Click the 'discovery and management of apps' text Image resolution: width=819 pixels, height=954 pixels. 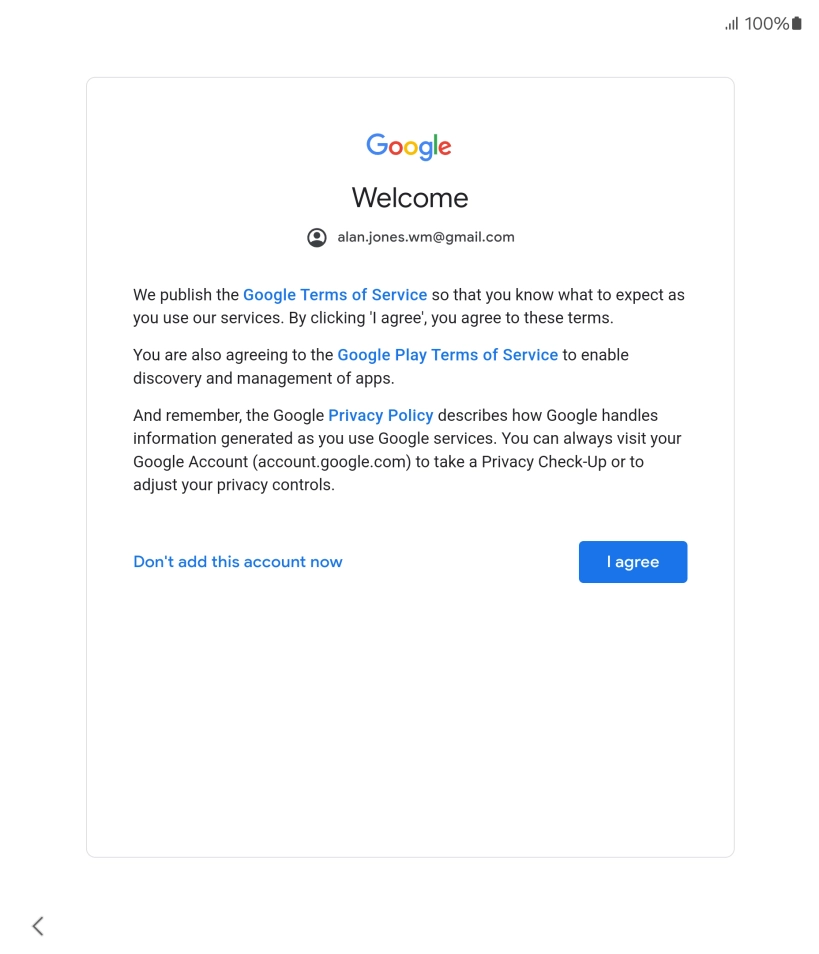point(263,378)
